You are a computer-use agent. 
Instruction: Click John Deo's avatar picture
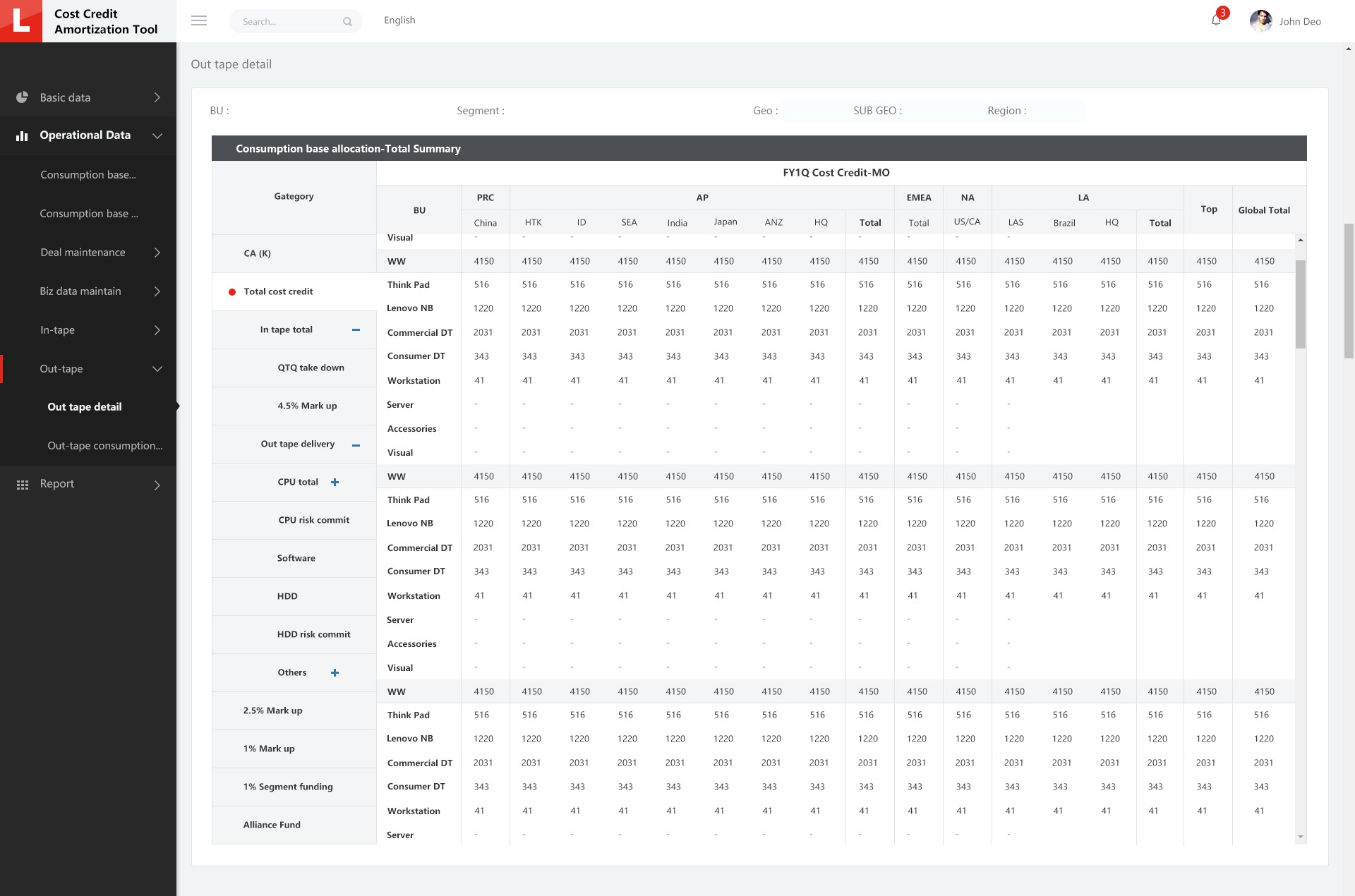click(x=1260, y=20)
